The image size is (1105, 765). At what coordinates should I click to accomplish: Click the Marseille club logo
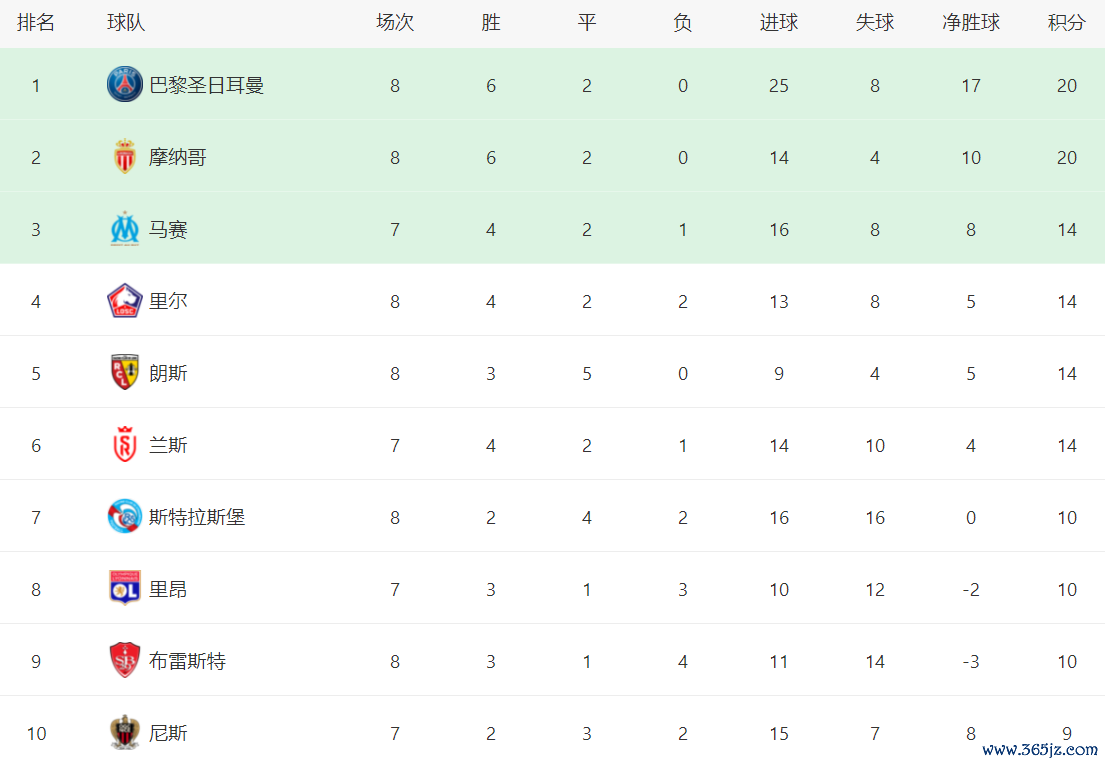pyautogui.click(x=125, y=228)
